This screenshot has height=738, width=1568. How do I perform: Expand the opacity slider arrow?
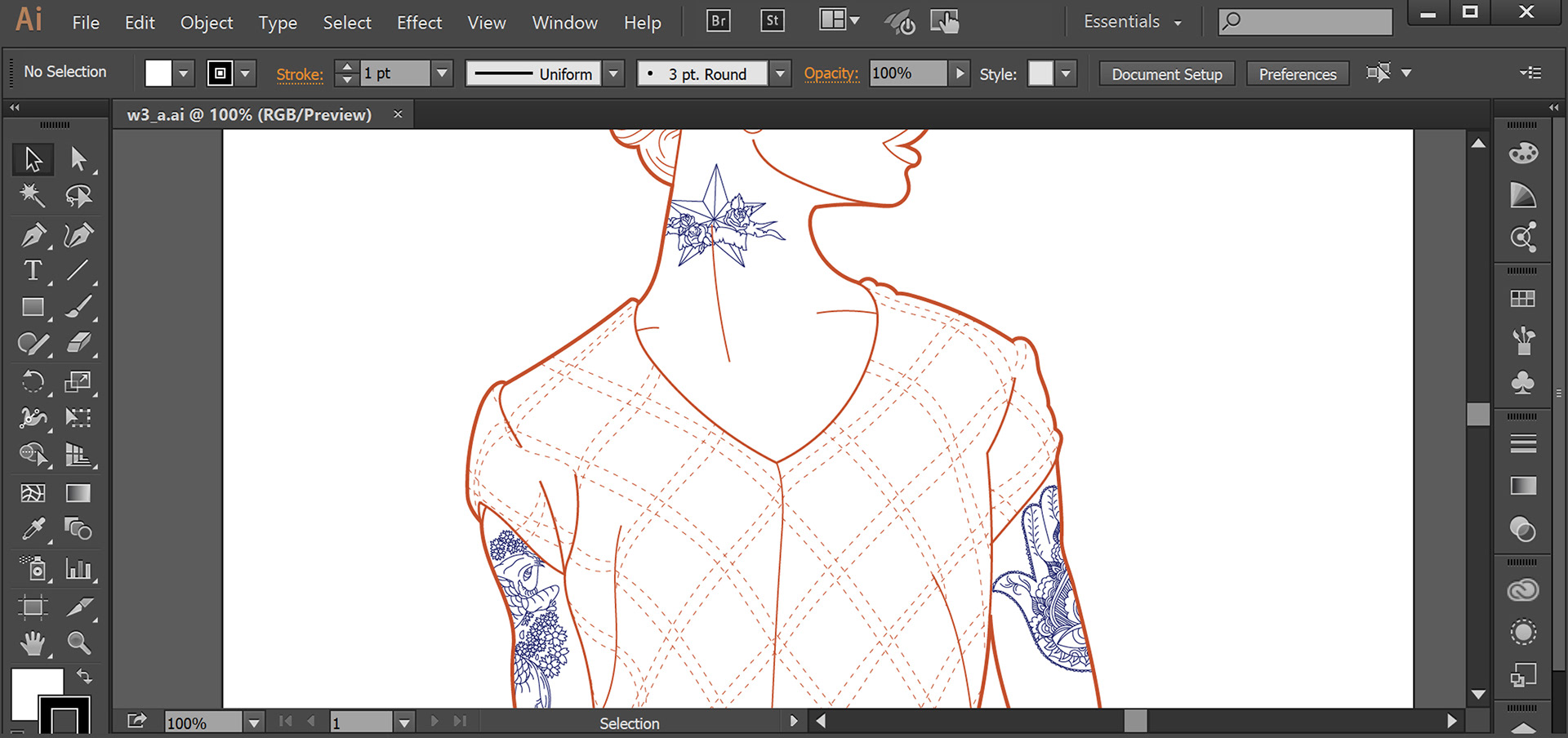point(960,73)
